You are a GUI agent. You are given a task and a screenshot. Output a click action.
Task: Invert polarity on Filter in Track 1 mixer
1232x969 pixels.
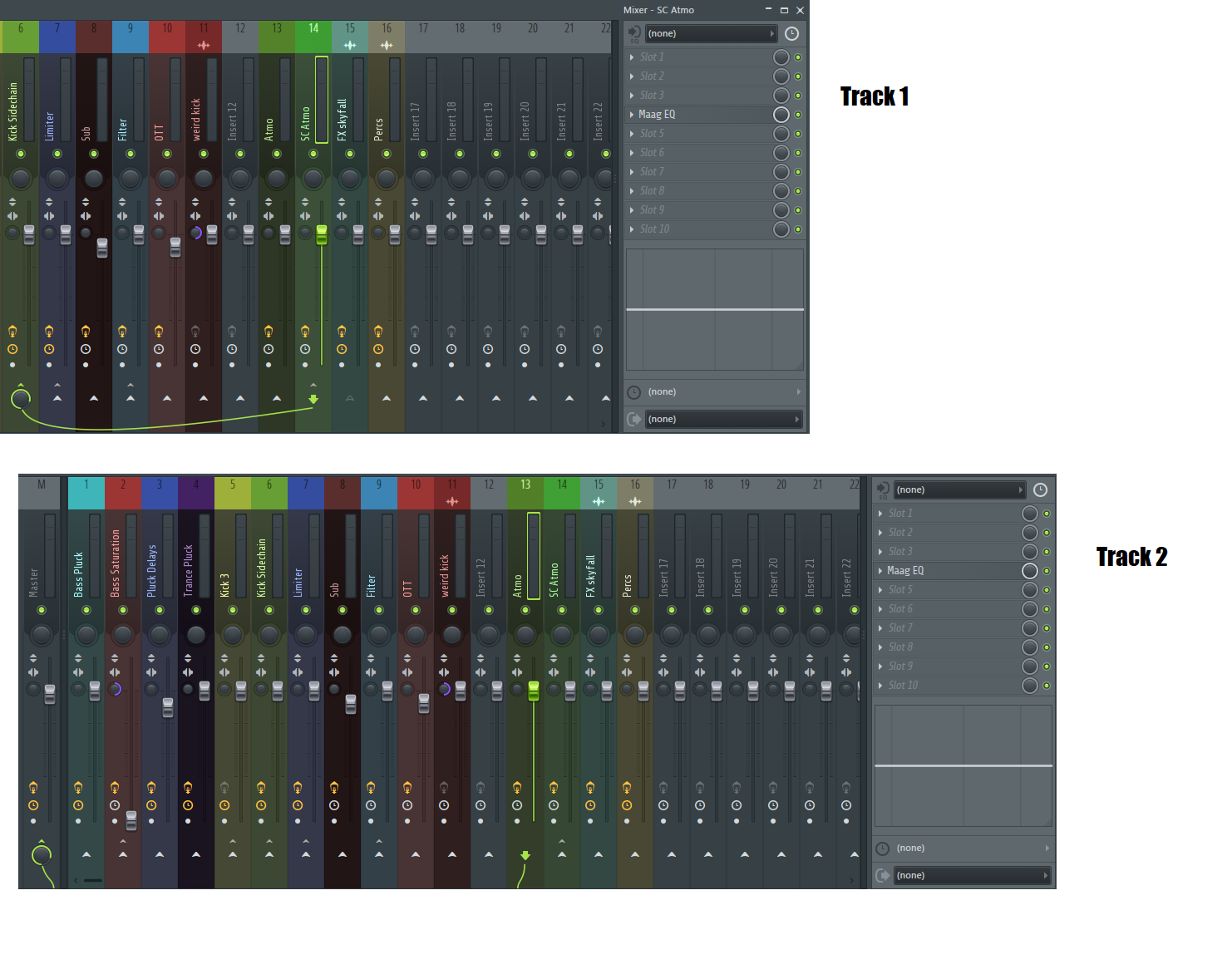pos(122,202)
